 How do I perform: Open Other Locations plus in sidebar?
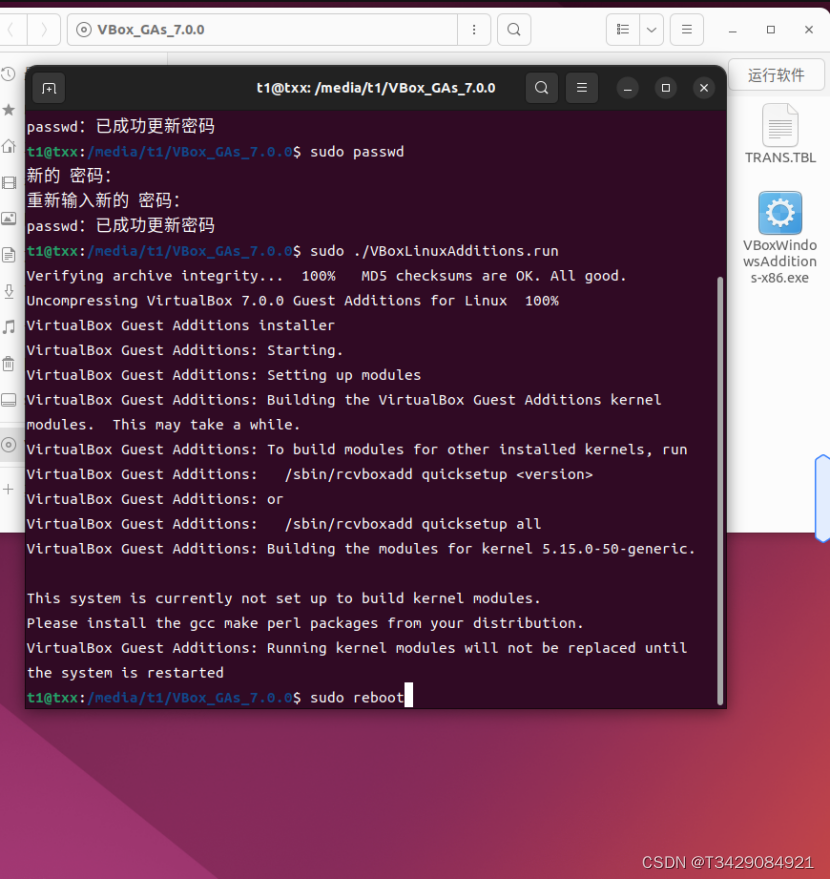pos(8,489)
